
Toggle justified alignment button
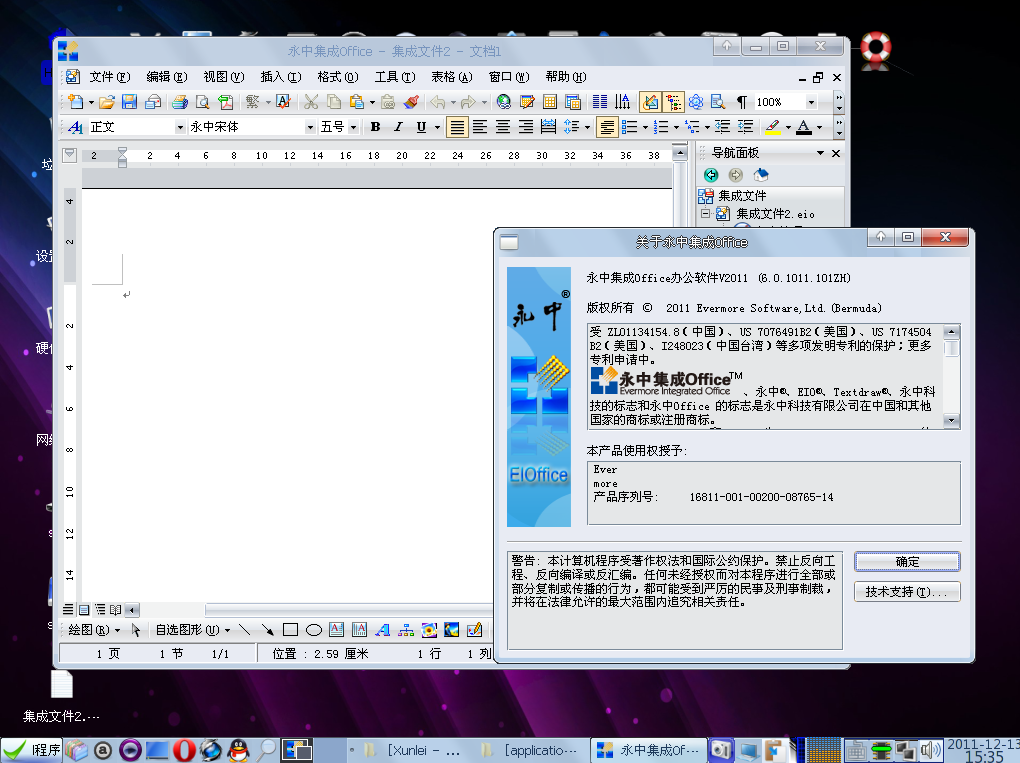(457, 127)
